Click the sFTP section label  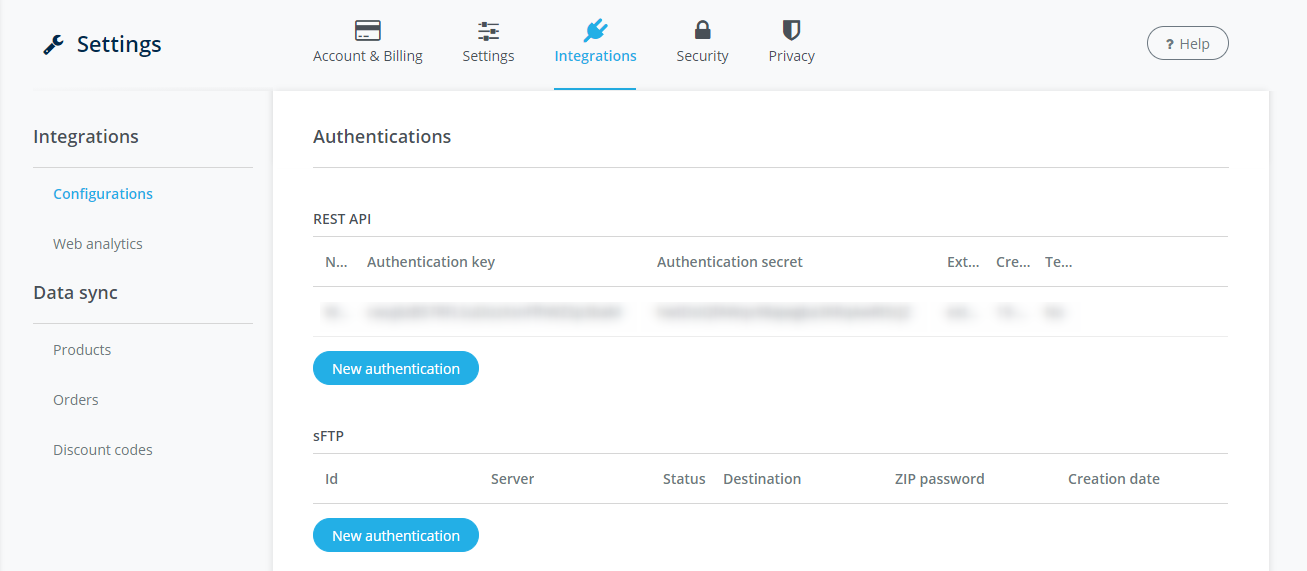329,436
